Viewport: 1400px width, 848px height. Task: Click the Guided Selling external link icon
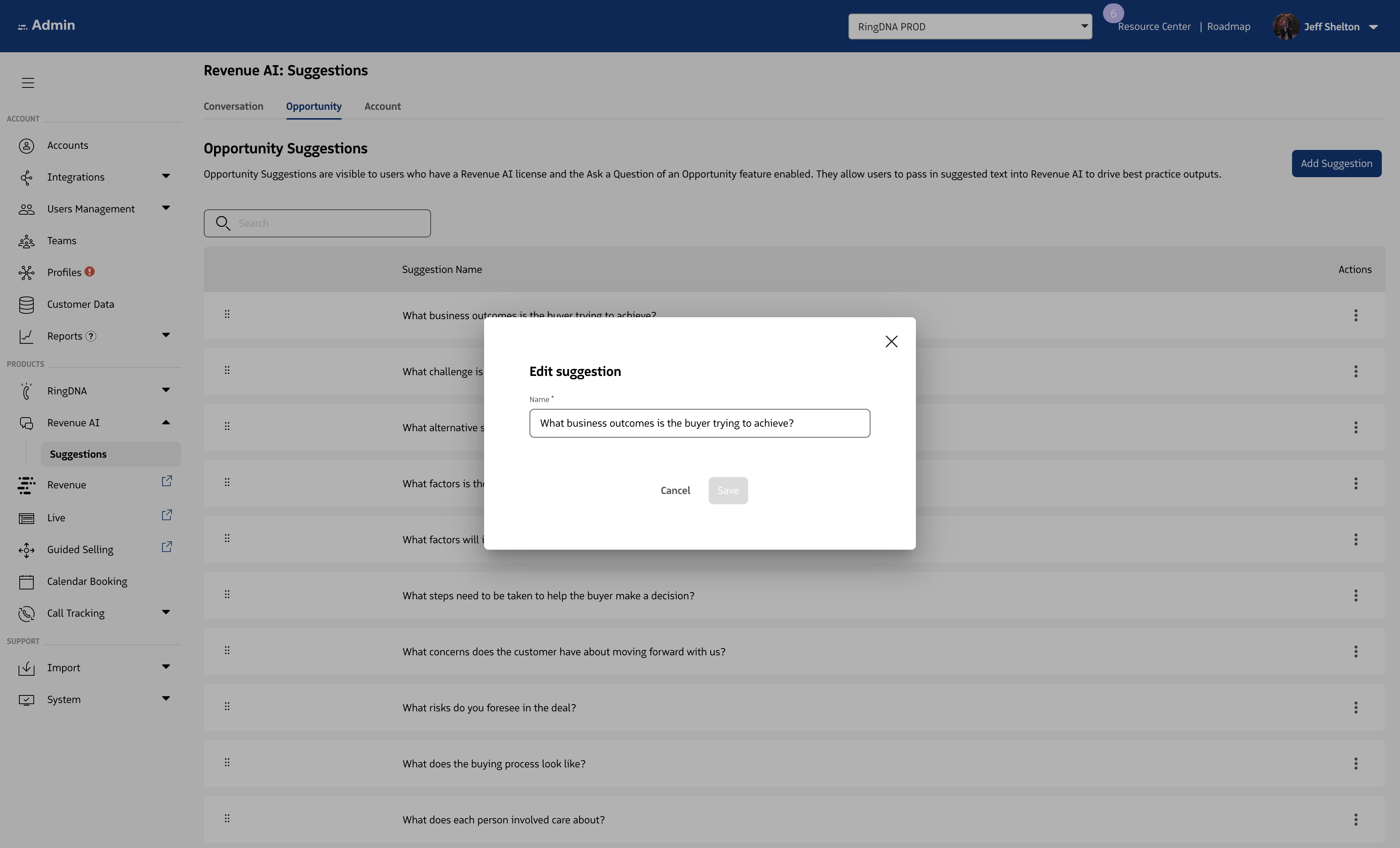pyautogui.click(x=167, y=547)
